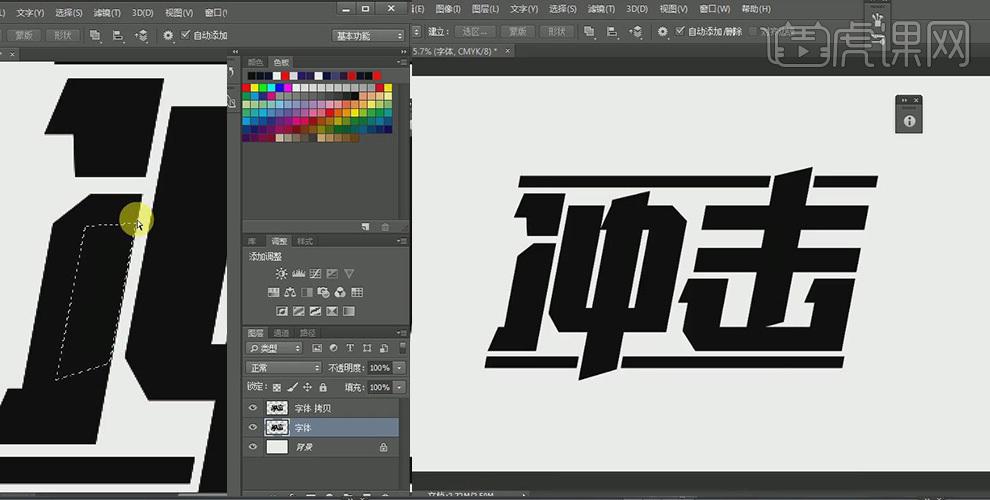Hide the 字体 拷贝 layer
Viewport: 990px width, 500px height.
tap(253, 408)
